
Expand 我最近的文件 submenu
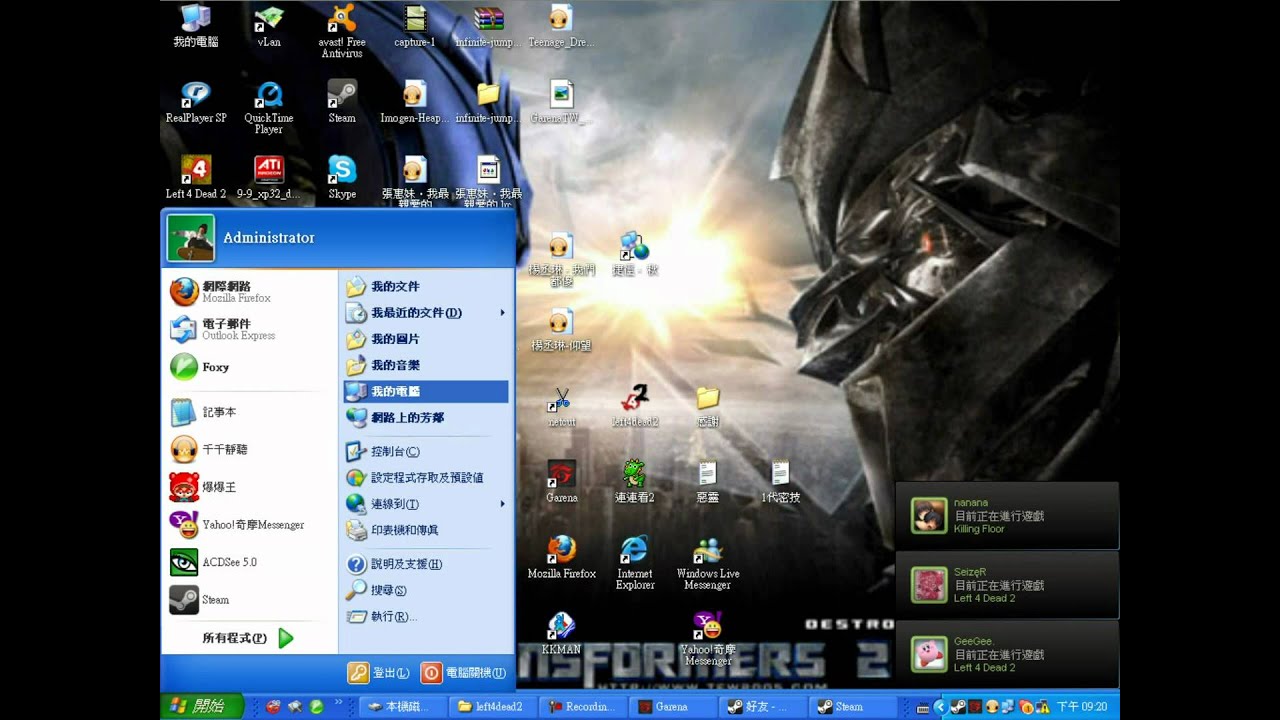point(426,313)
